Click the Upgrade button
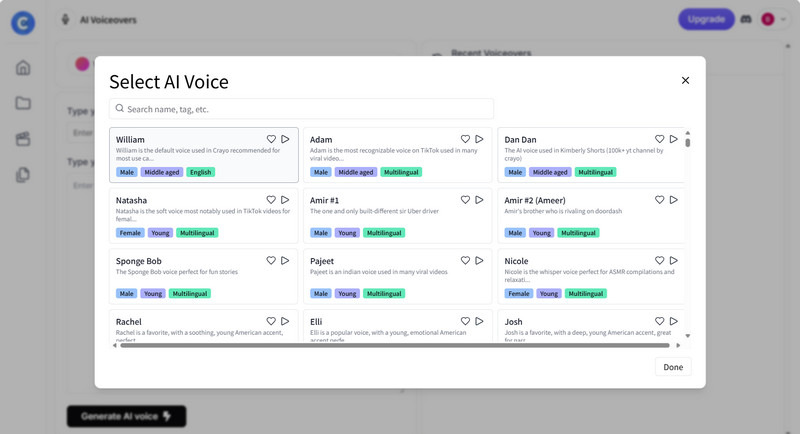The width and height of the screenshot is (800, 434). (x=706, y=19)
